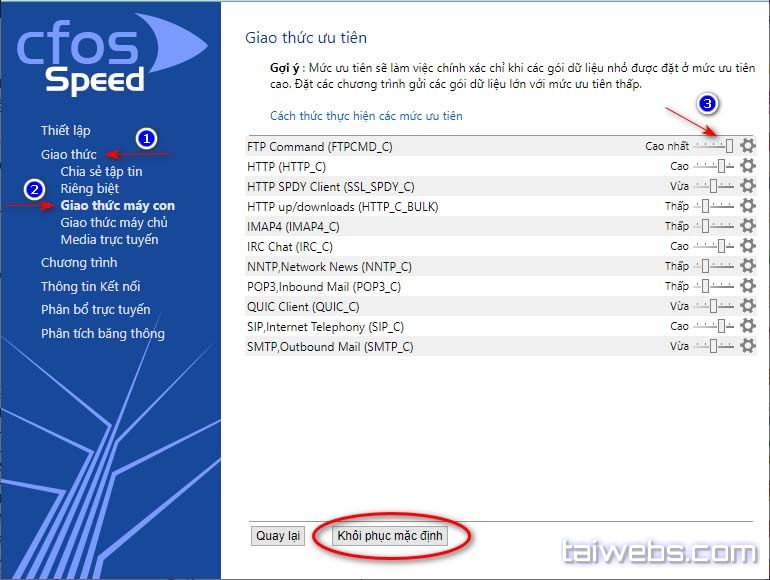Open gear settings for IMAP4 row

(747, 226)
